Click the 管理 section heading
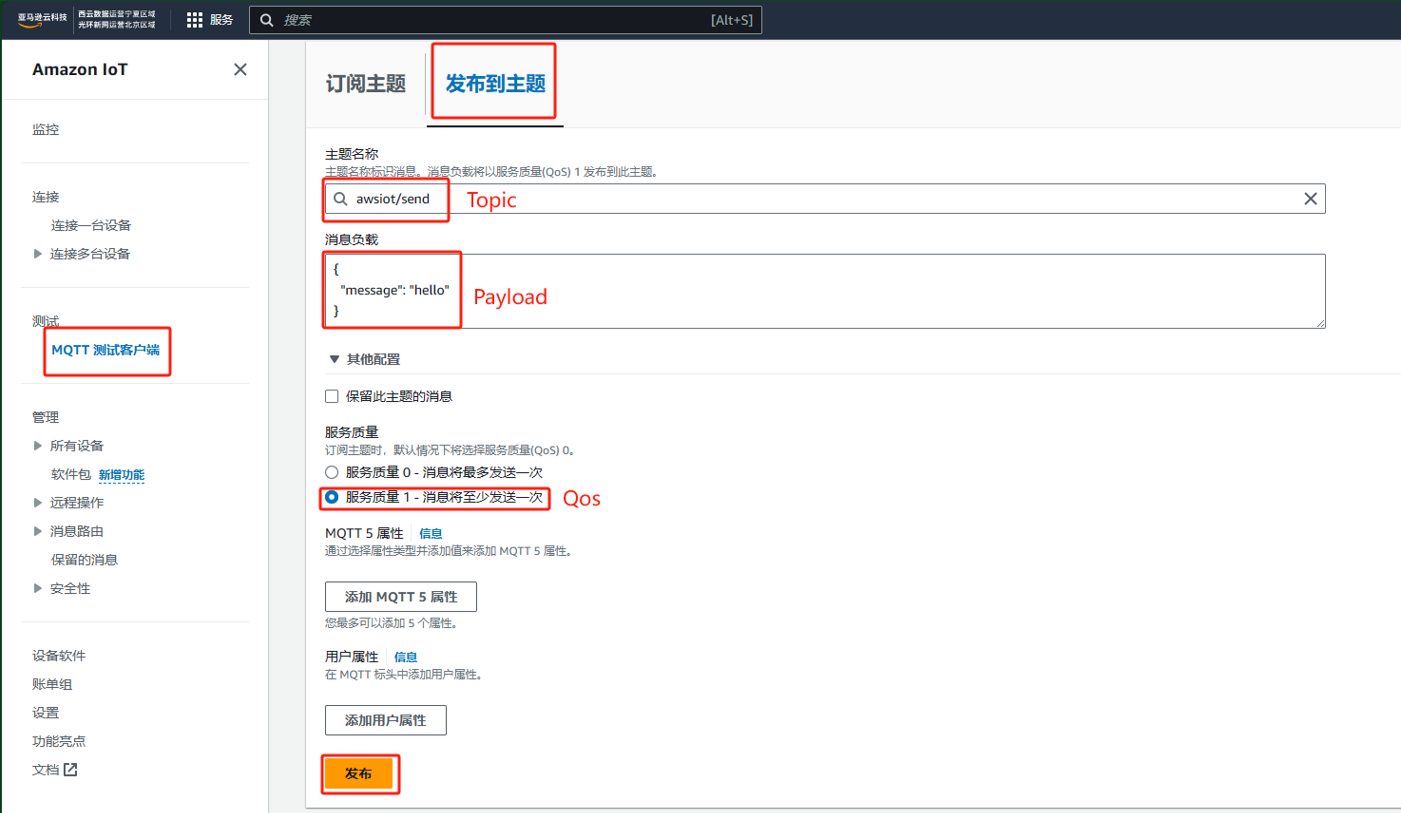The width and height of the screenshot is (1401, 813). [46, 417]
